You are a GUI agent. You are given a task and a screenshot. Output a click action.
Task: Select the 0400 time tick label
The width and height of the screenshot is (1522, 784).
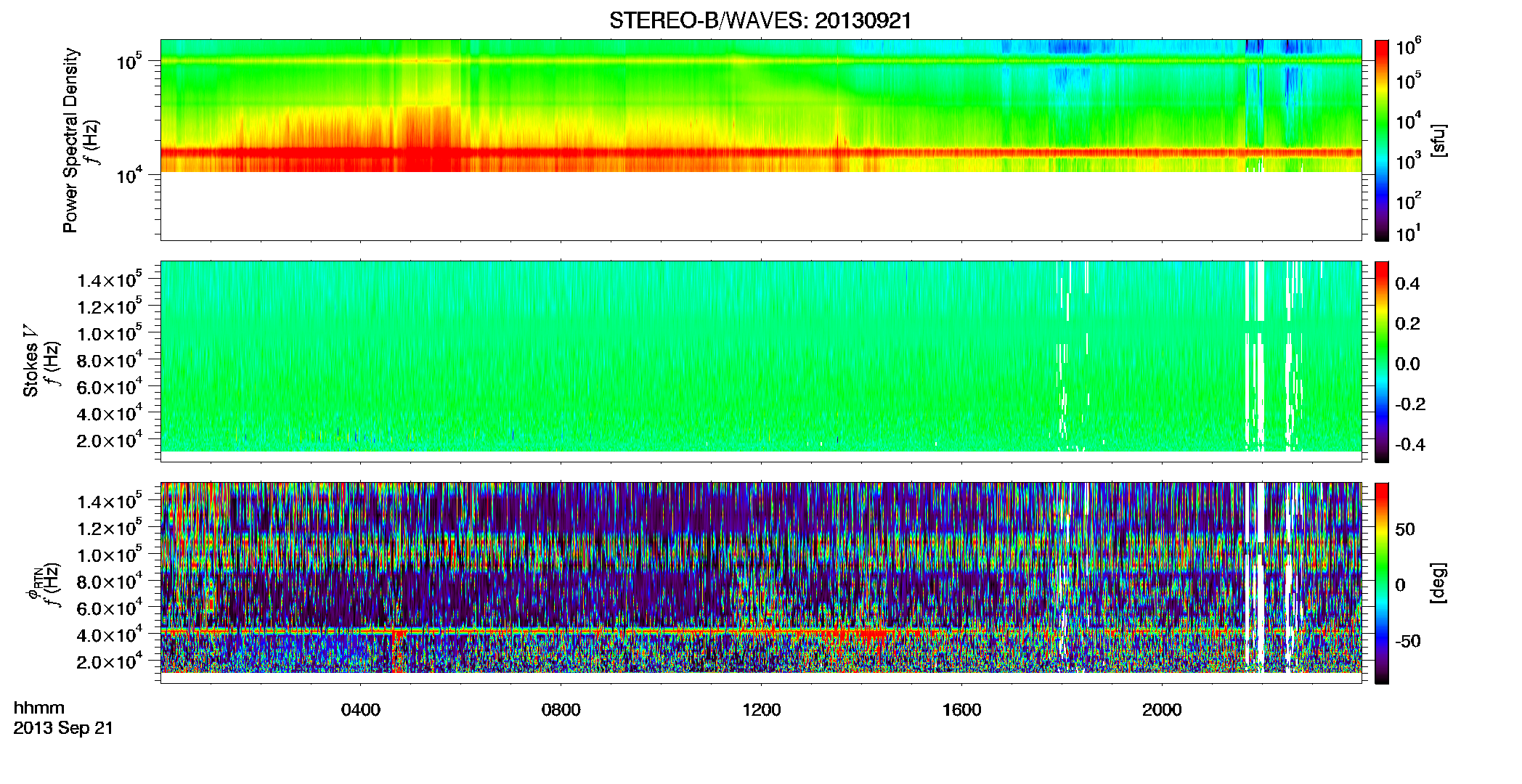pos(360,709)
